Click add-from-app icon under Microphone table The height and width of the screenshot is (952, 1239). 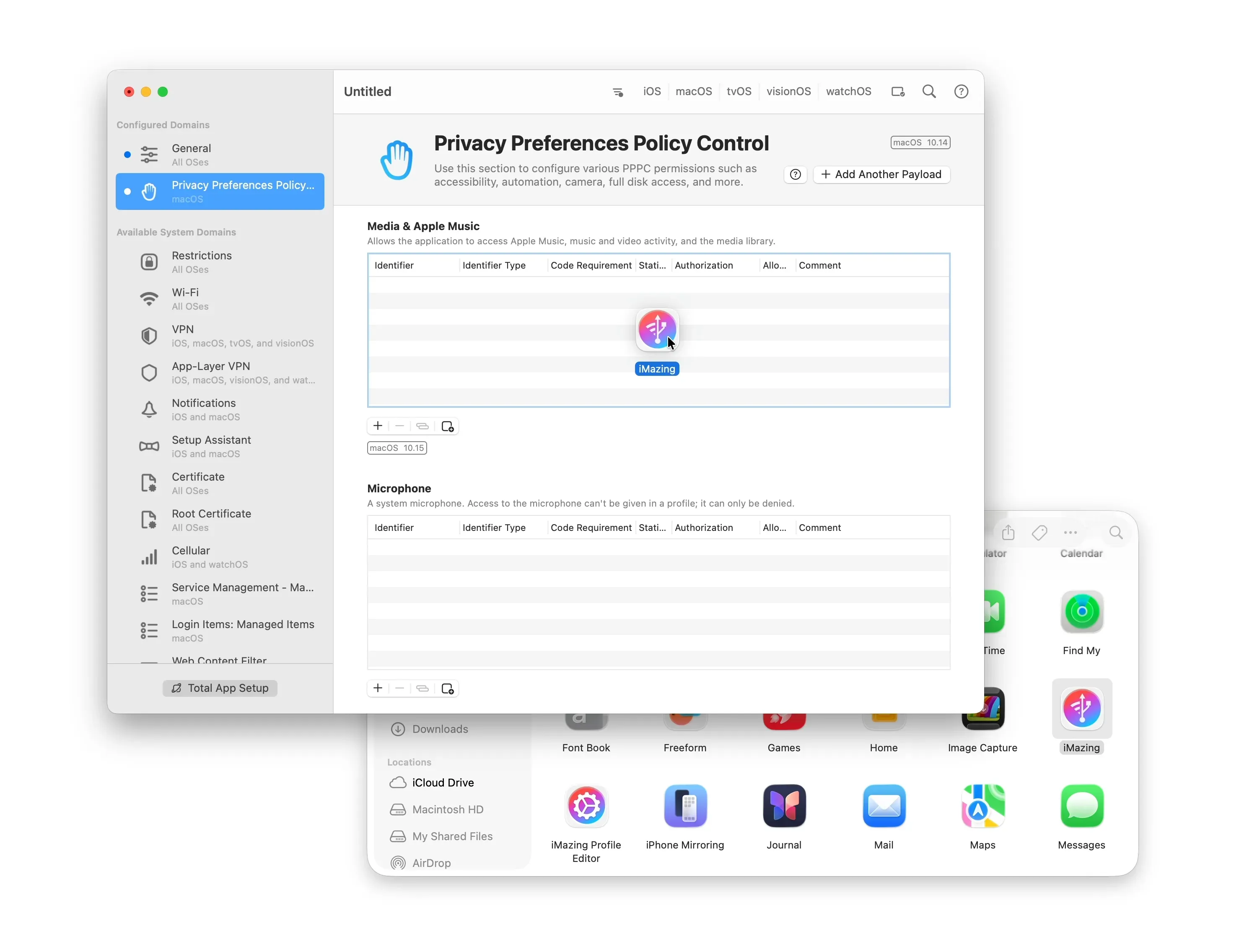pos(447,688)
